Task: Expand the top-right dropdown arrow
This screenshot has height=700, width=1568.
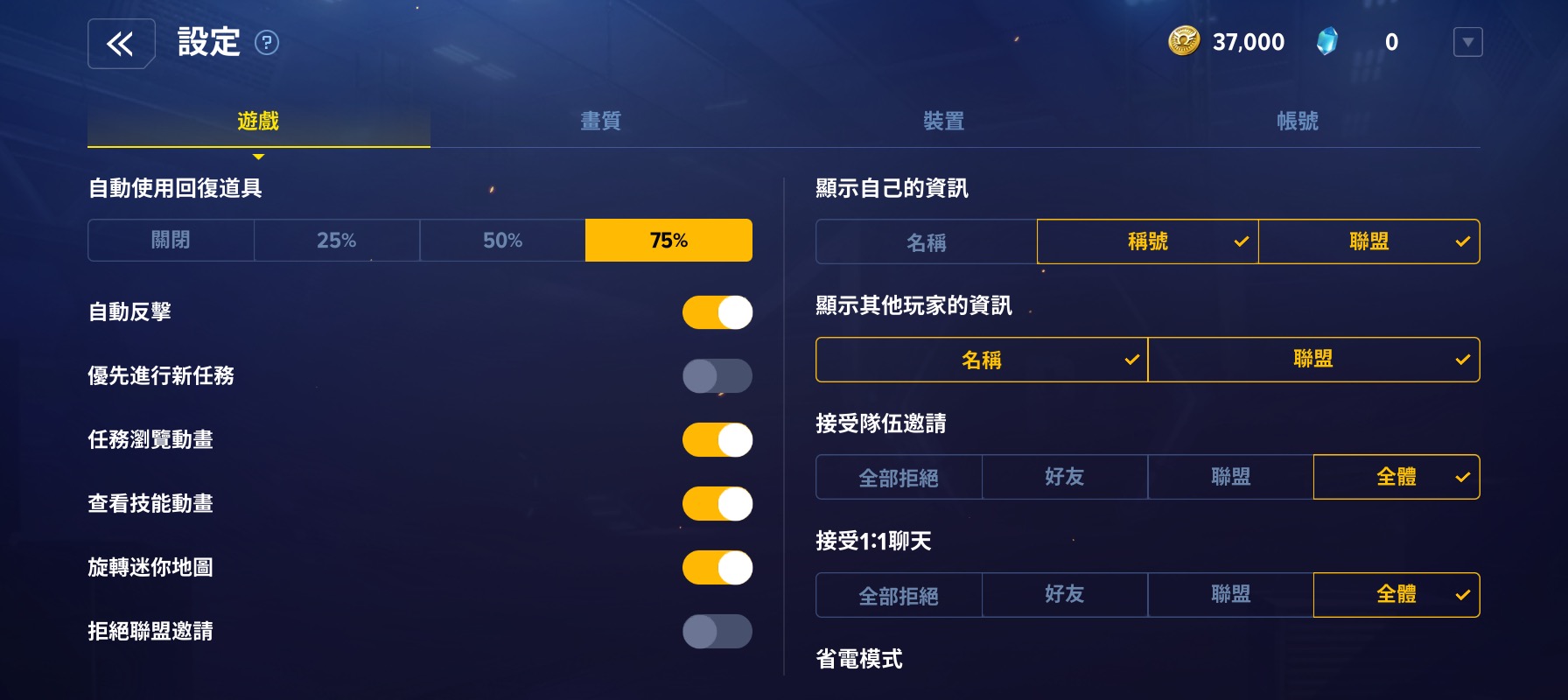Action: (1467, 42)
